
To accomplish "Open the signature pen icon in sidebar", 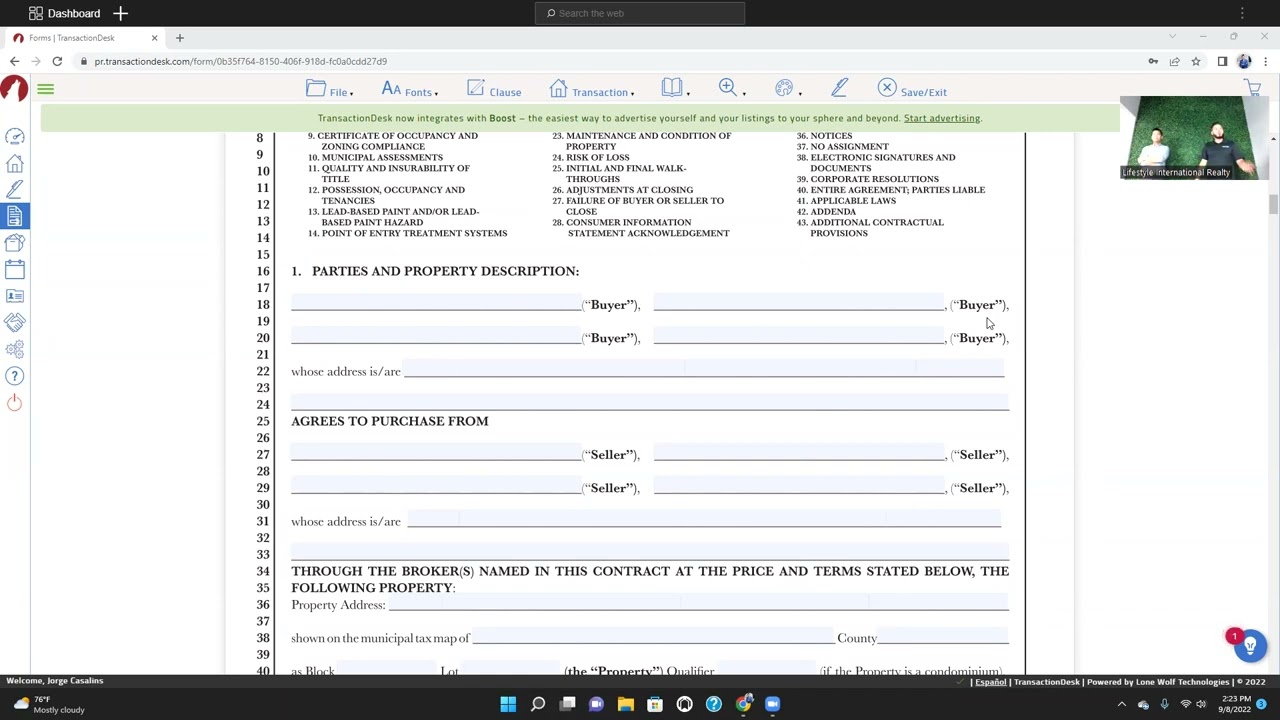I will [x=15, y=189].
